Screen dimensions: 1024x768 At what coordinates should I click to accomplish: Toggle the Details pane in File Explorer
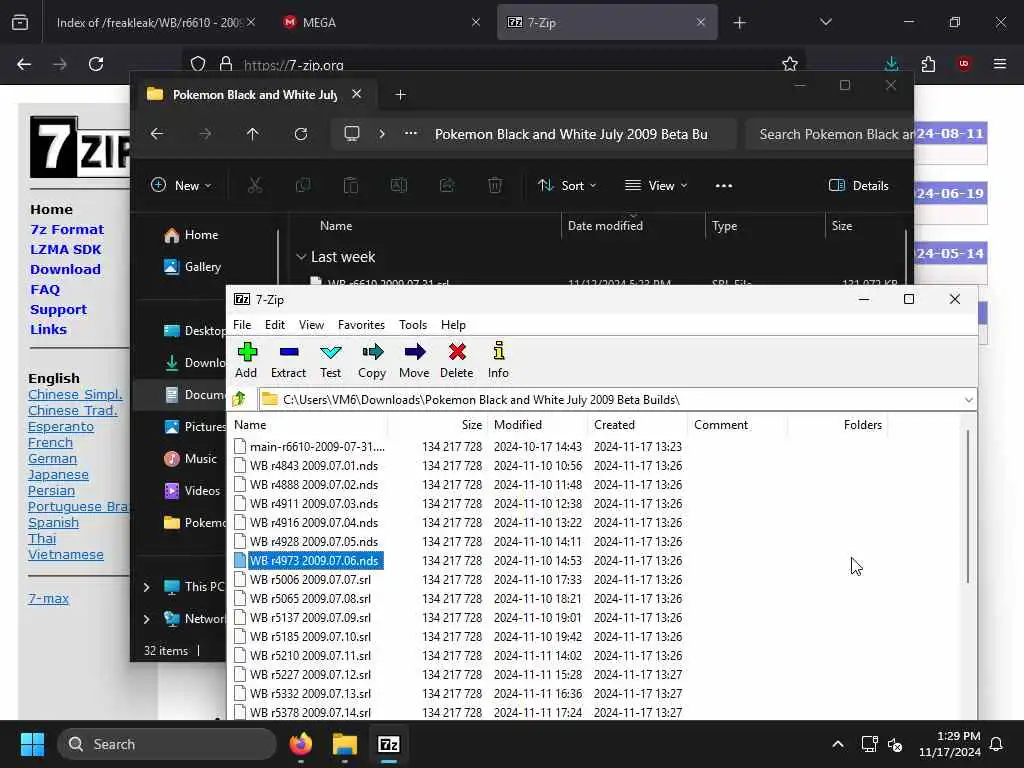pos(858,185)
